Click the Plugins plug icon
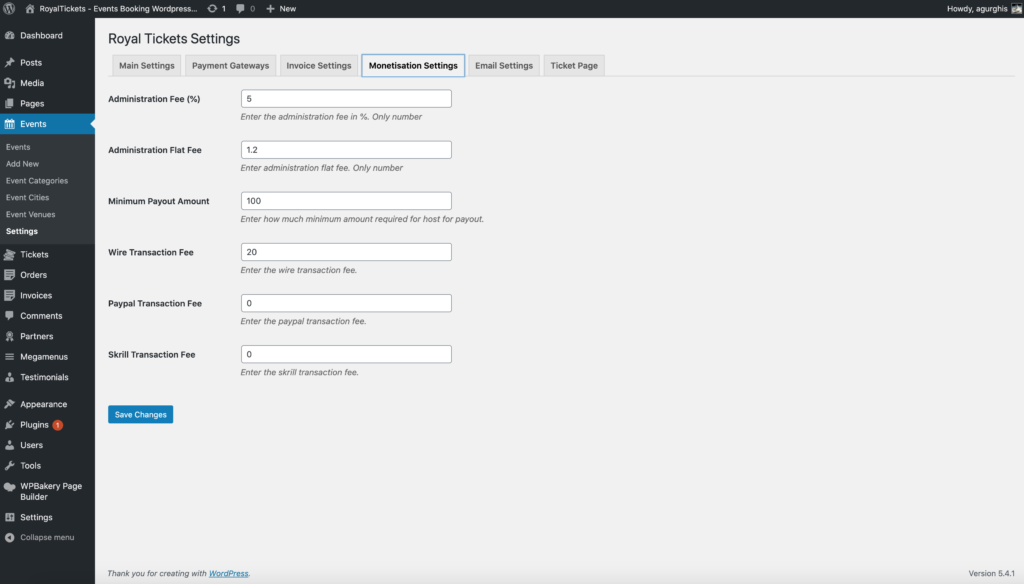Viewport: 1024px width, 584px height. point(10,425)
